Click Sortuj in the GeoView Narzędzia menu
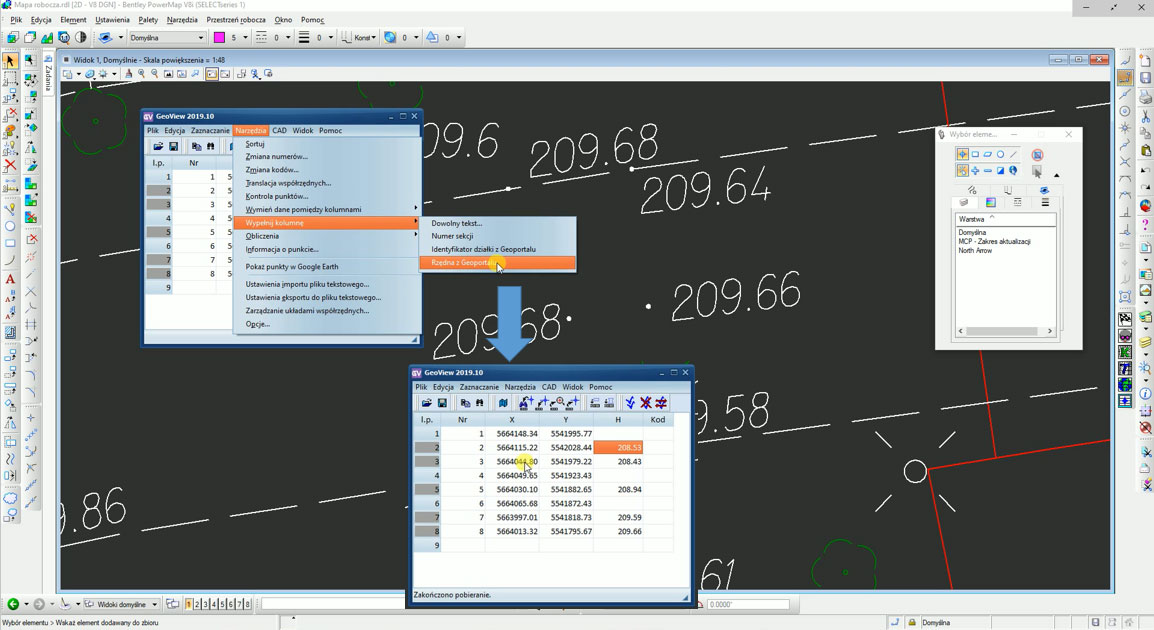 [255, 144]
